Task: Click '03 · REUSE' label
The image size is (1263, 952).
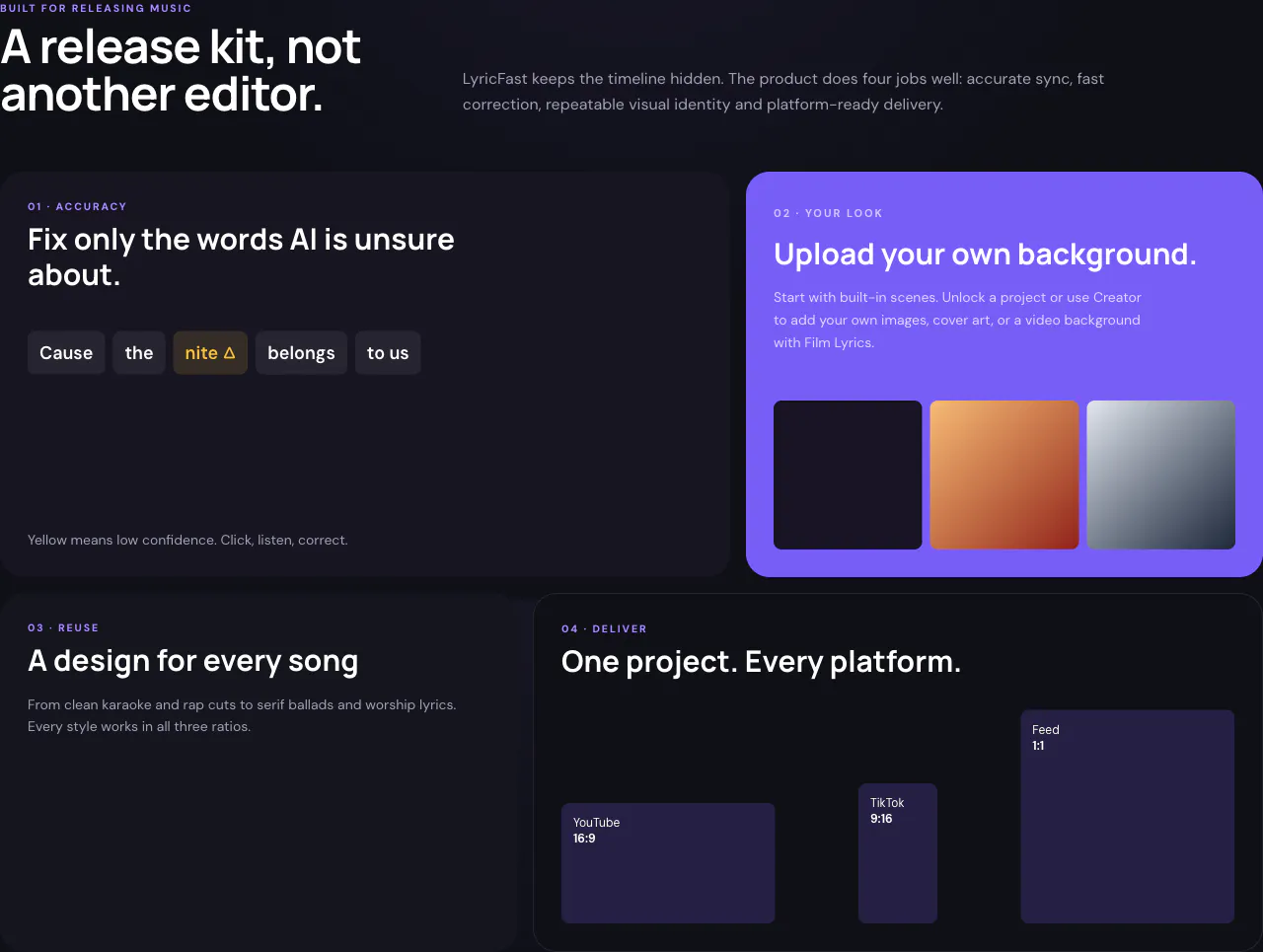Action: 63,628
